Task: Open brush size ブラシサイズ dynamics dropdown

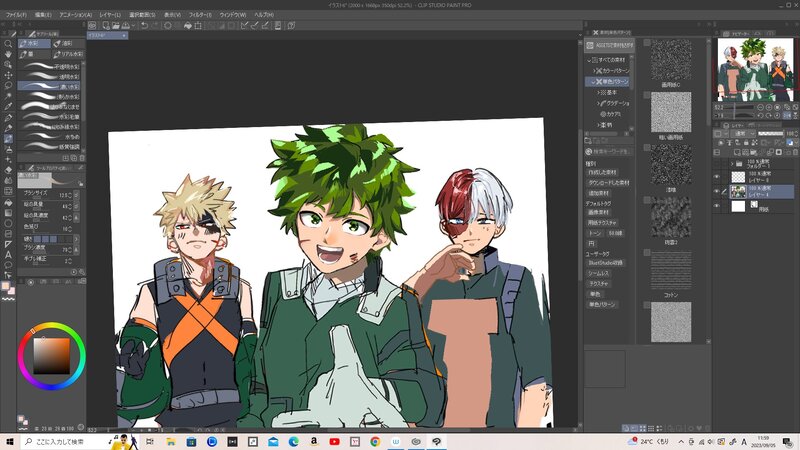Action: pyautogui.click(x=76, y=195)
